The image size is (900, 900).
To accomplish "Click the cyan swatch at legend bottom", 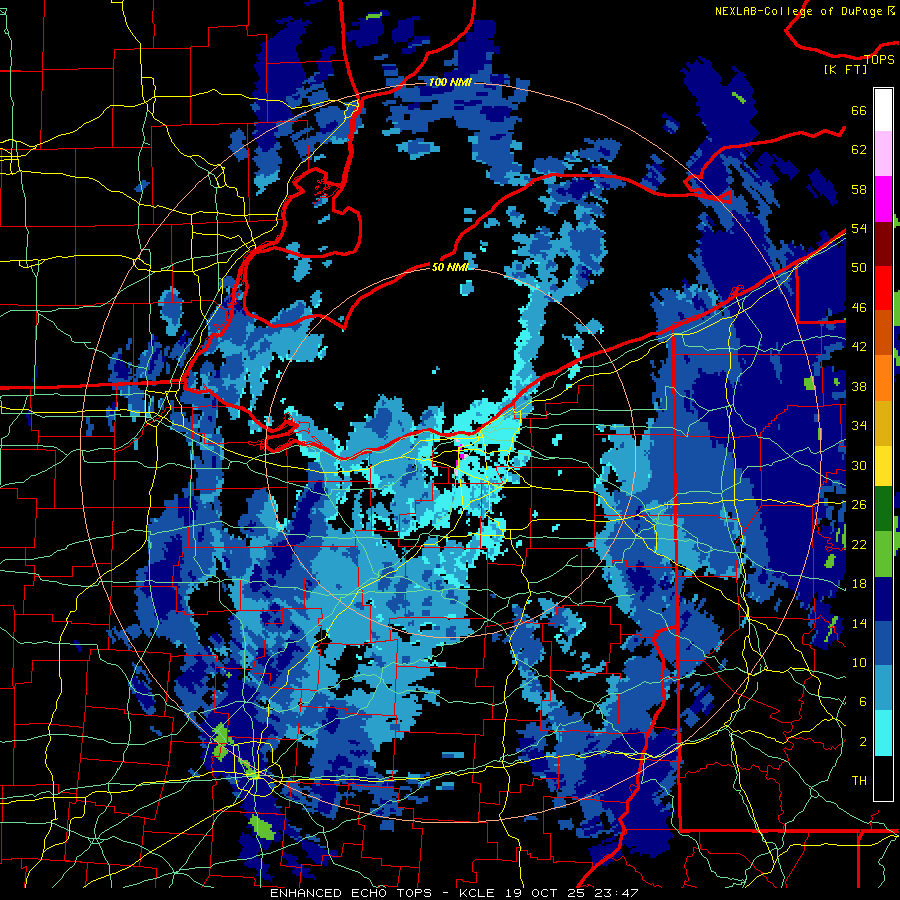I will pyautogui.click(x=883, y=733).
